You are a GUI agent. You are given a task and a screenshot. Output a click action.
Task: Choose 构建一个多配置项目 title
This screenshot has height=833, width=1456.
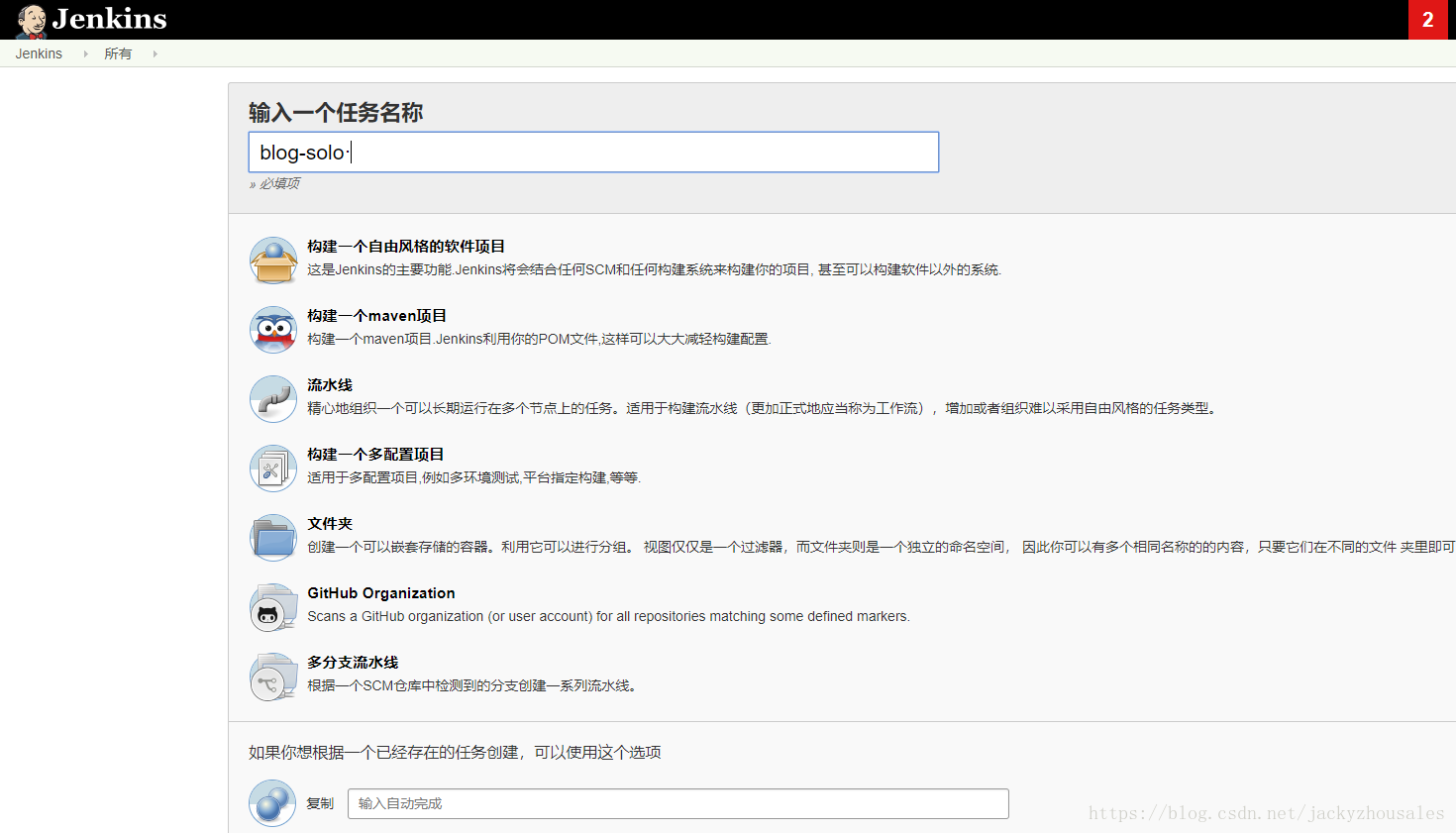click(375, 455)
